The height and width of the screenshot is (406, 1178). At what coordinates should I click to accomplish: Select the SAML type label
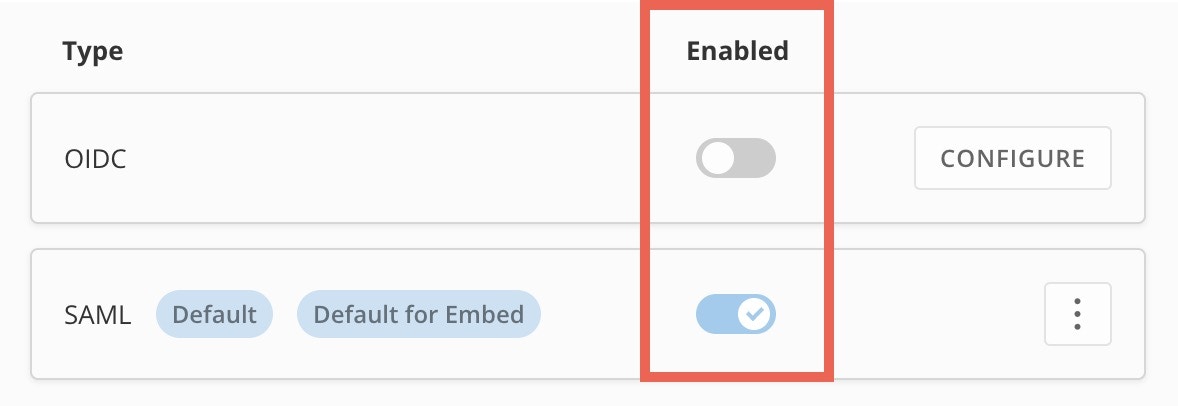pyautogui.click(x=98, y=314)
